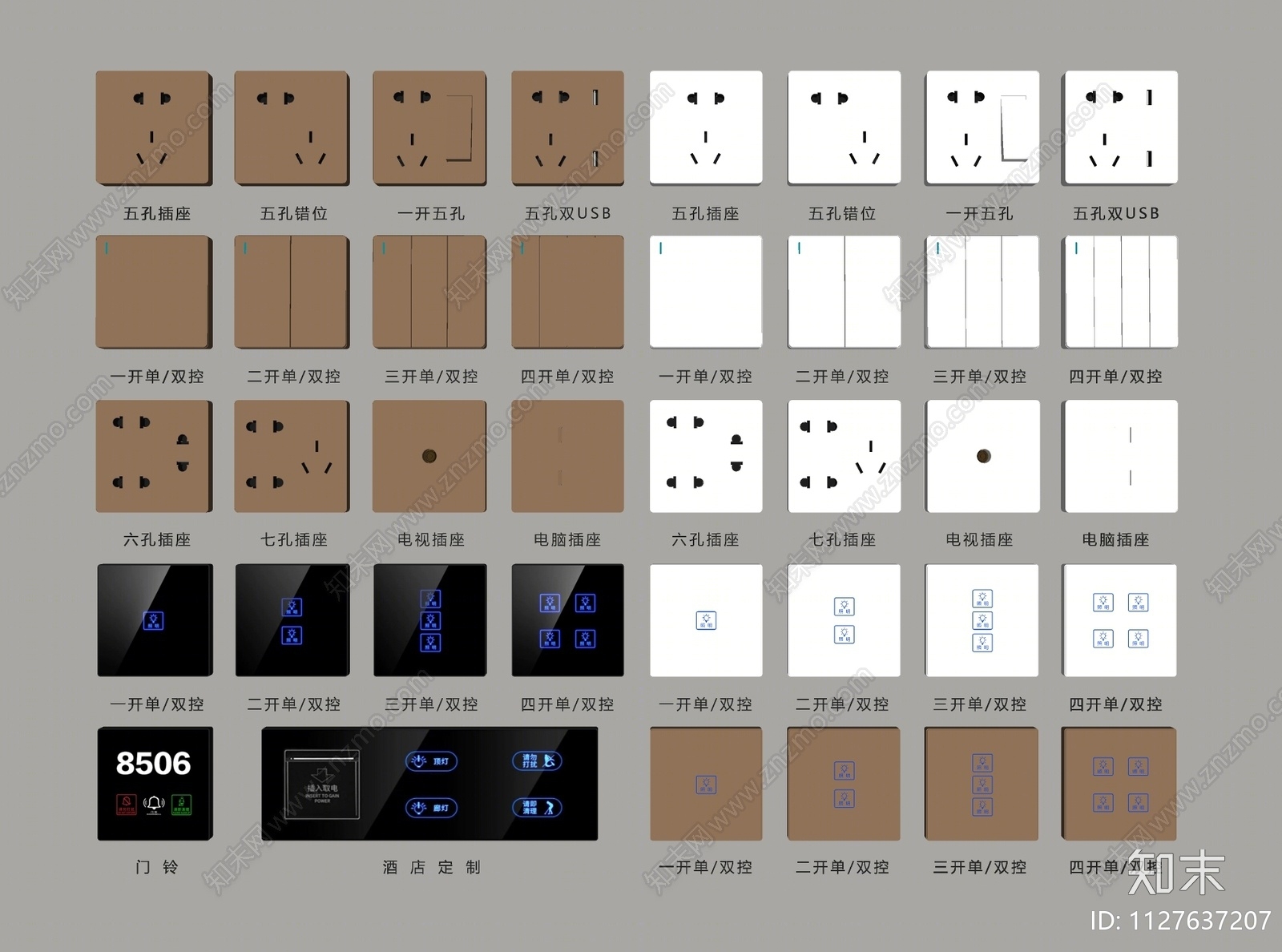Click the white 电视插座 TV socket
Screen dimensions: 1282x952
(x=982, y=456)
